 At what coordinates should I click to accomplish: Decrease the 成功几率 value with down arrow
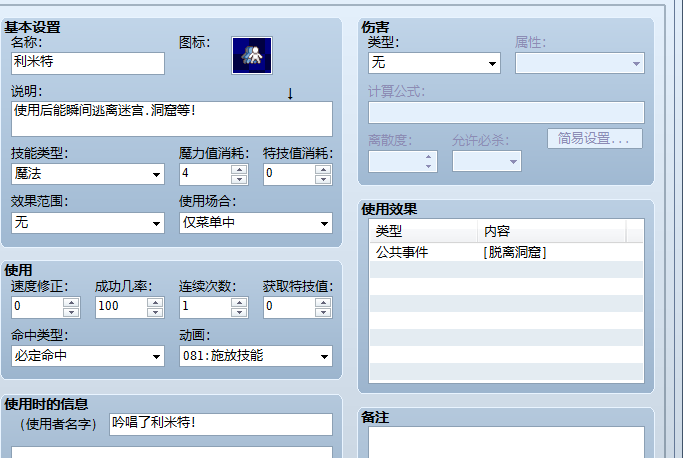[155, 312]
